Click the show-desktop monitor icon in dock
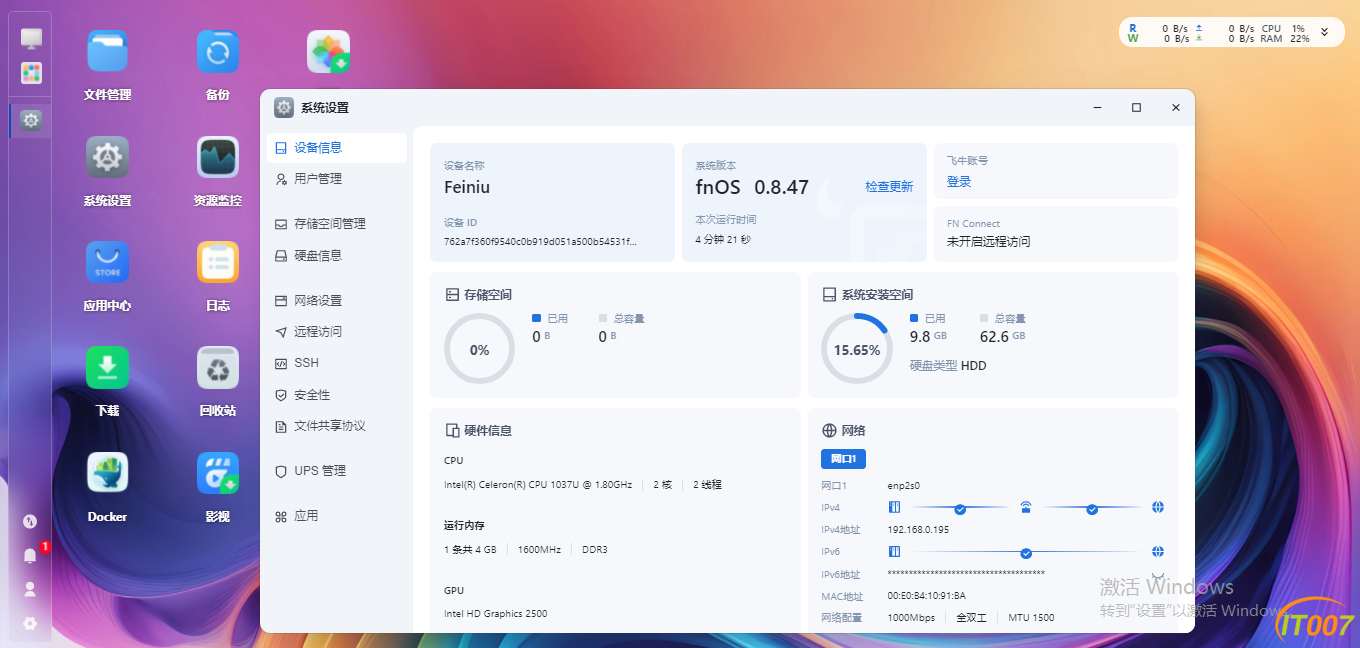This screenshot has width=1360, height=648. [31, 38]
